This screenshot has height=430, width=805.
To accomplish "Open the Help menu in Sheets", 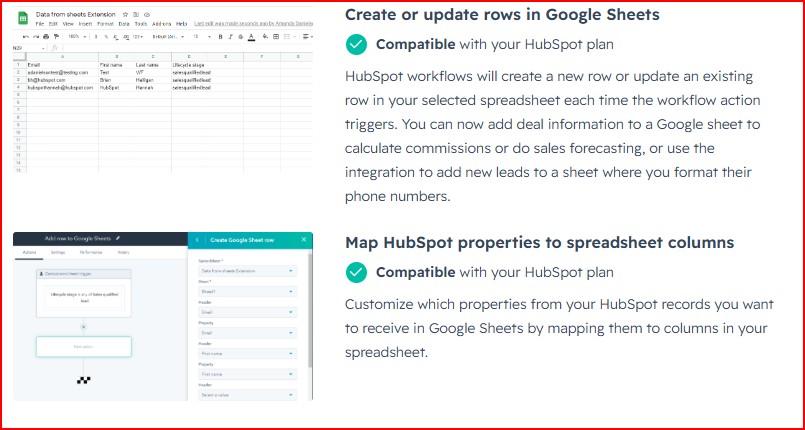I will point(182,24).
